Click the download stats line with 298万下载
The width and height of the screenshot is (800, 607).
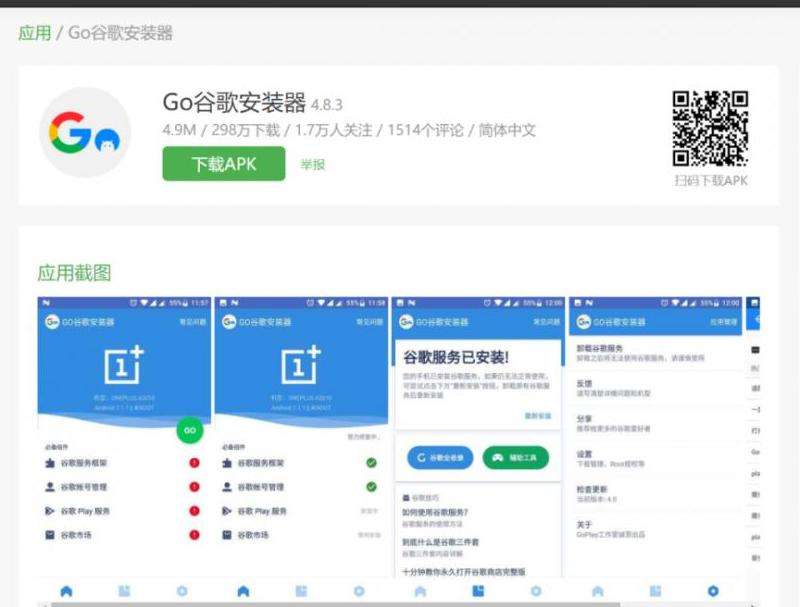tap(349, 130)
